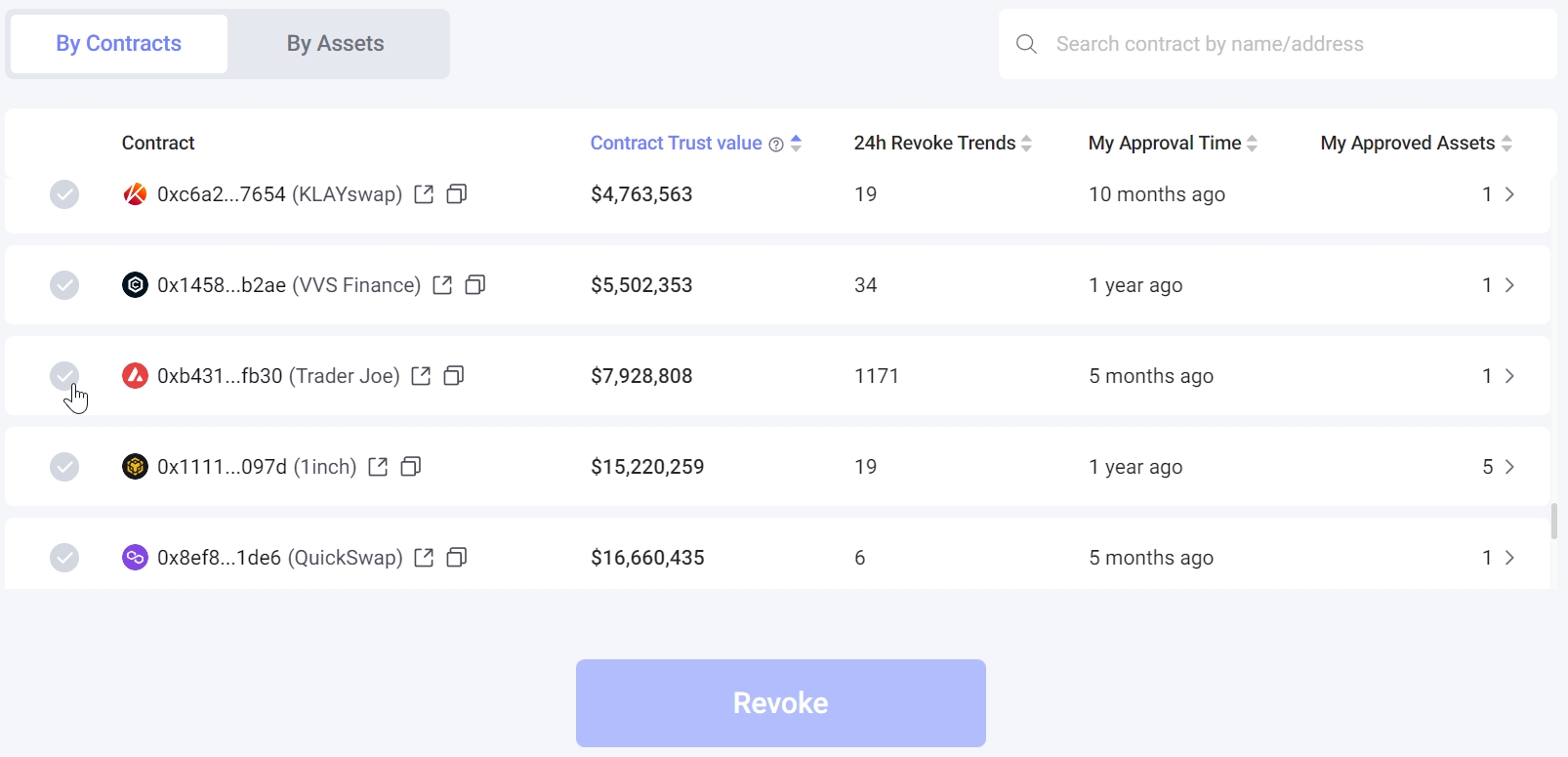
Task: Open Trader Joe contract external link
Action: tap(421, 376)
